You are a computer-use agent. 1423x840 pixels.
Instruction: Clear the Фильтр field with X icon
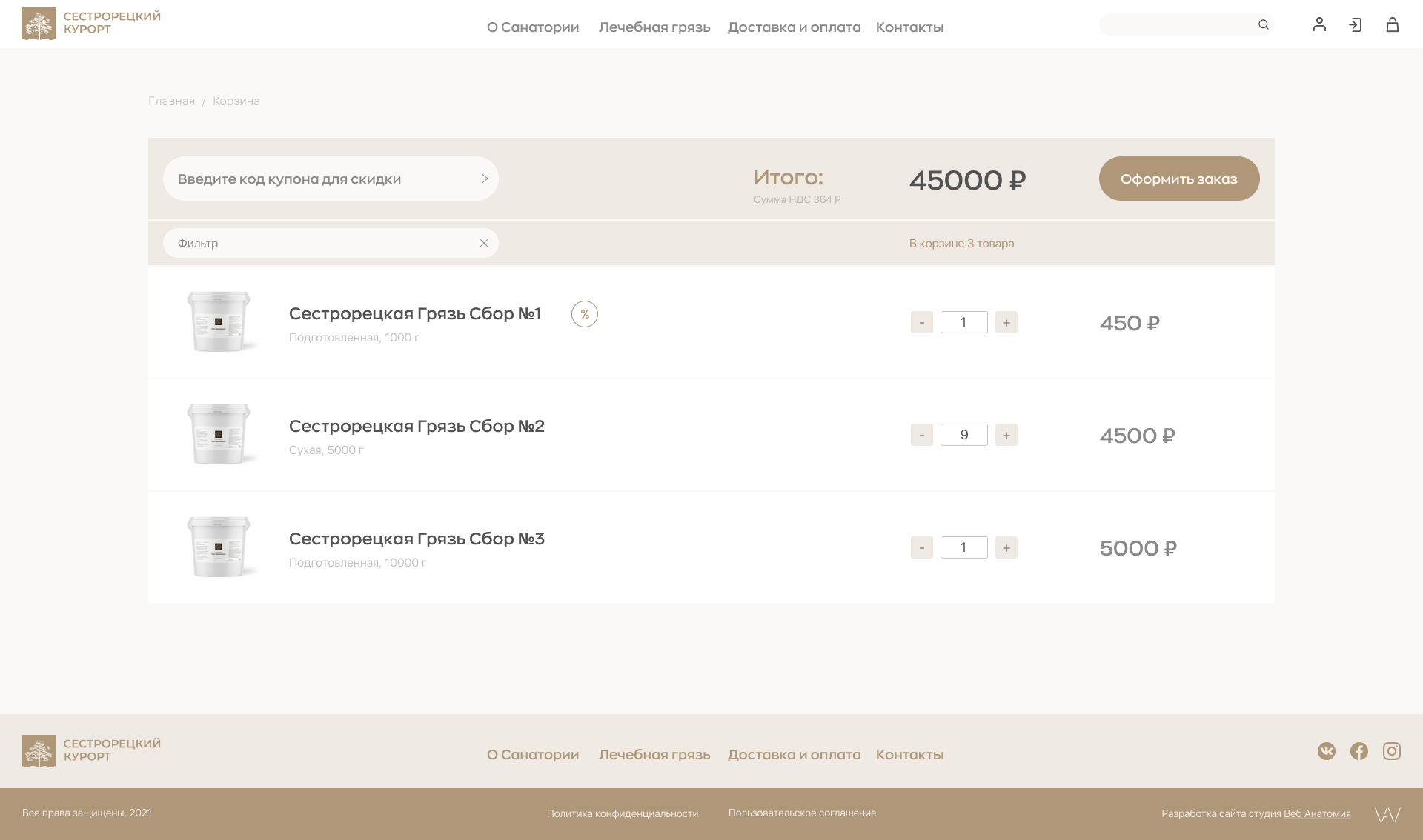(484, 243)
